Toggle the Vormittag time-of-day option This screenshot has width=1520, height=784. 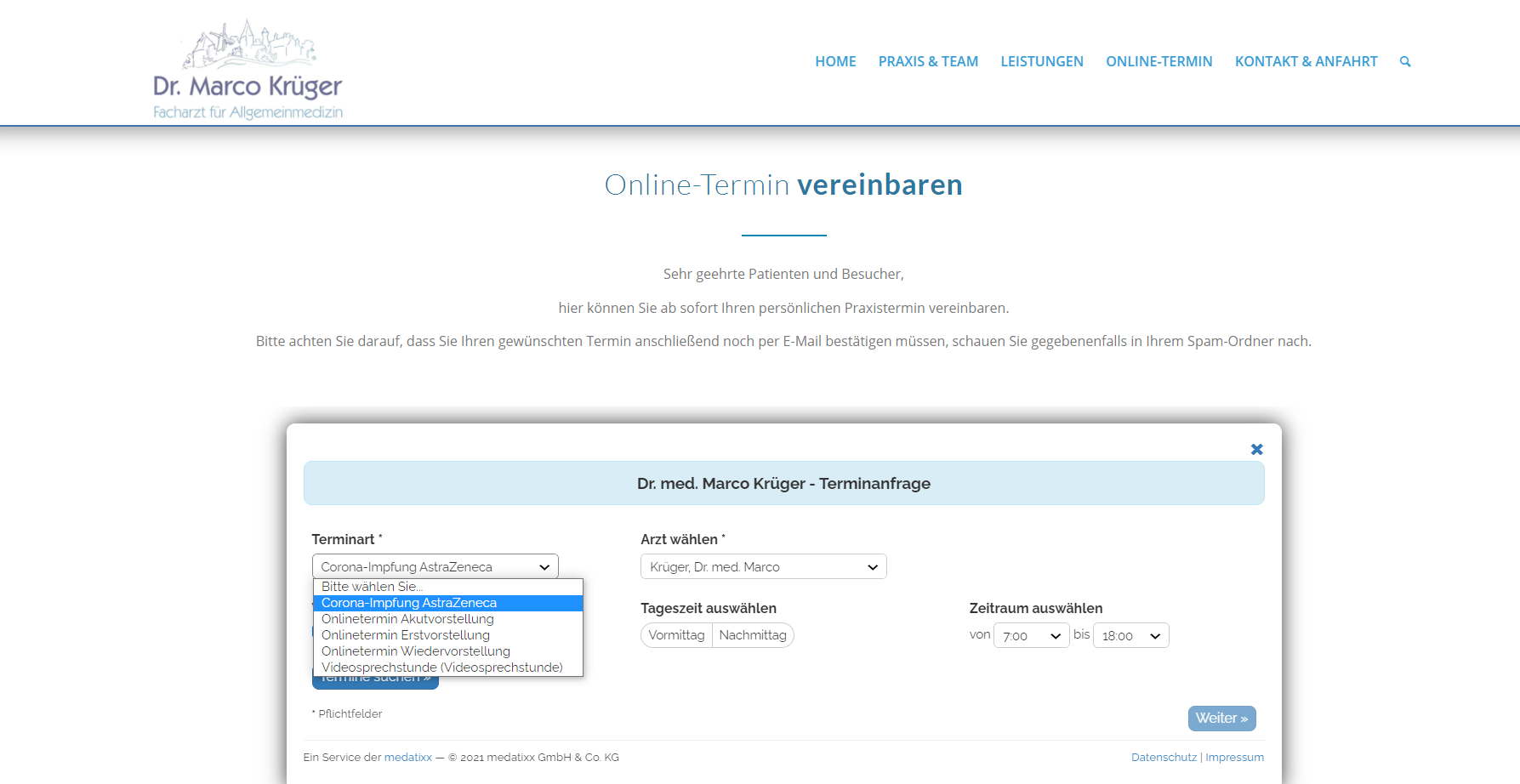coord(676,635)
